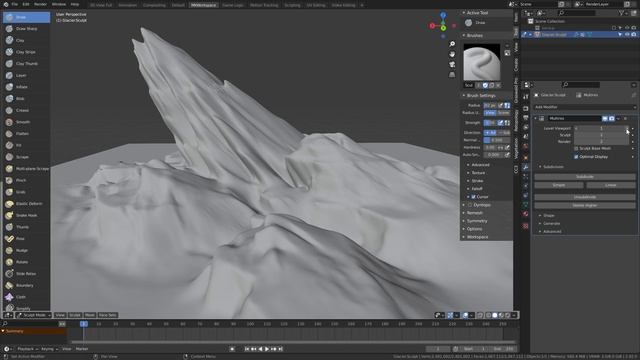Click the Unsubdivide button
Screen dimensions: 640x360
(585, 197)
